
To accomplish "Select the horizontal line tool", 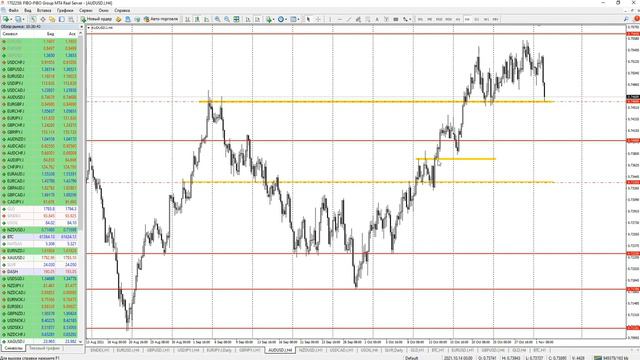I will (339, 19).
